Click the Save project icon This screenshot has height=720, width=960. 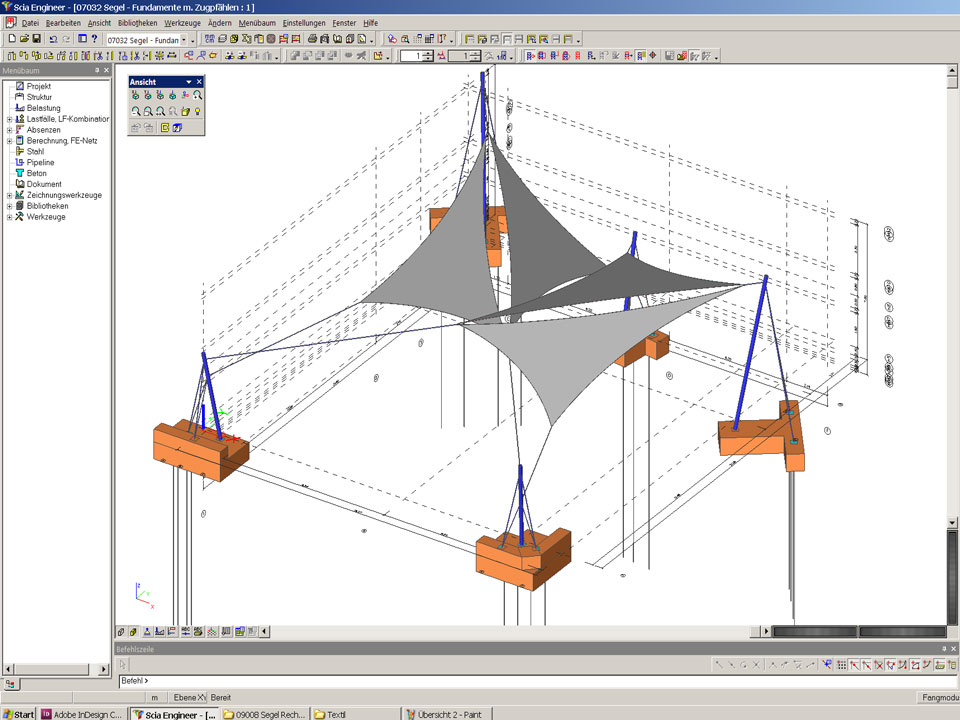click(x=36, y=39)
